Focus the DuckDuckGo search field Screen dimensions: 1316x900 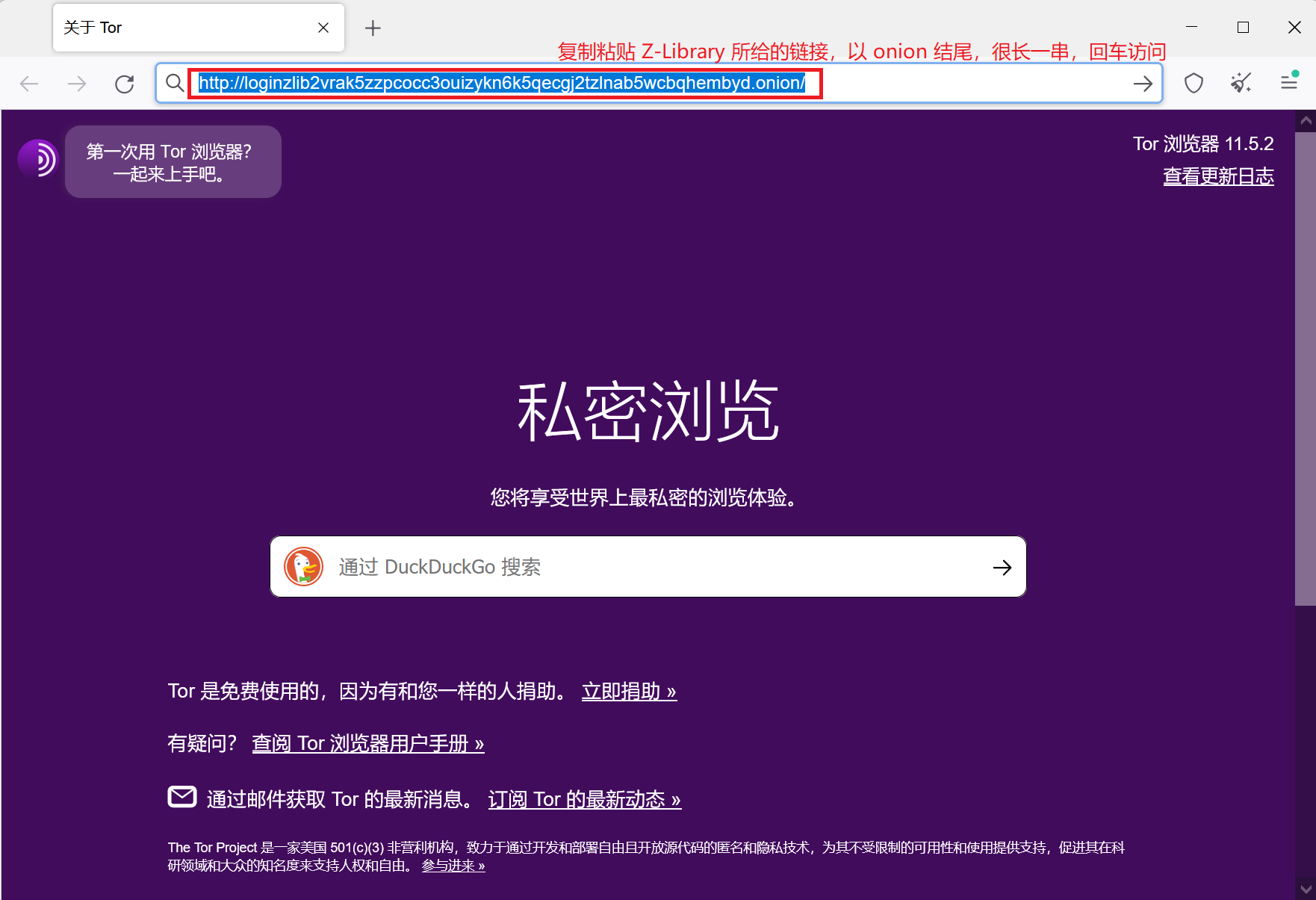[x=642, y=568]
